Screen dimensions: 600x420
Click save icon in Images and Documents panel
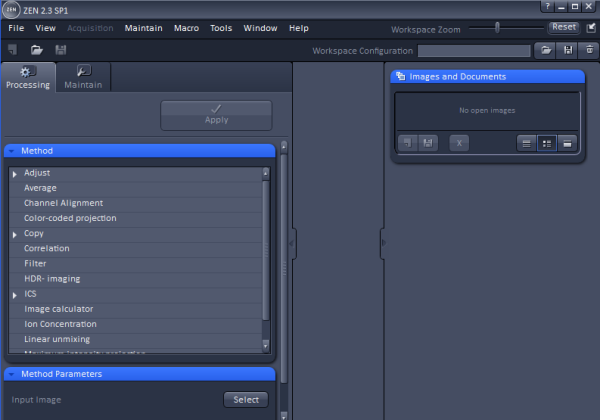[428, 143]
